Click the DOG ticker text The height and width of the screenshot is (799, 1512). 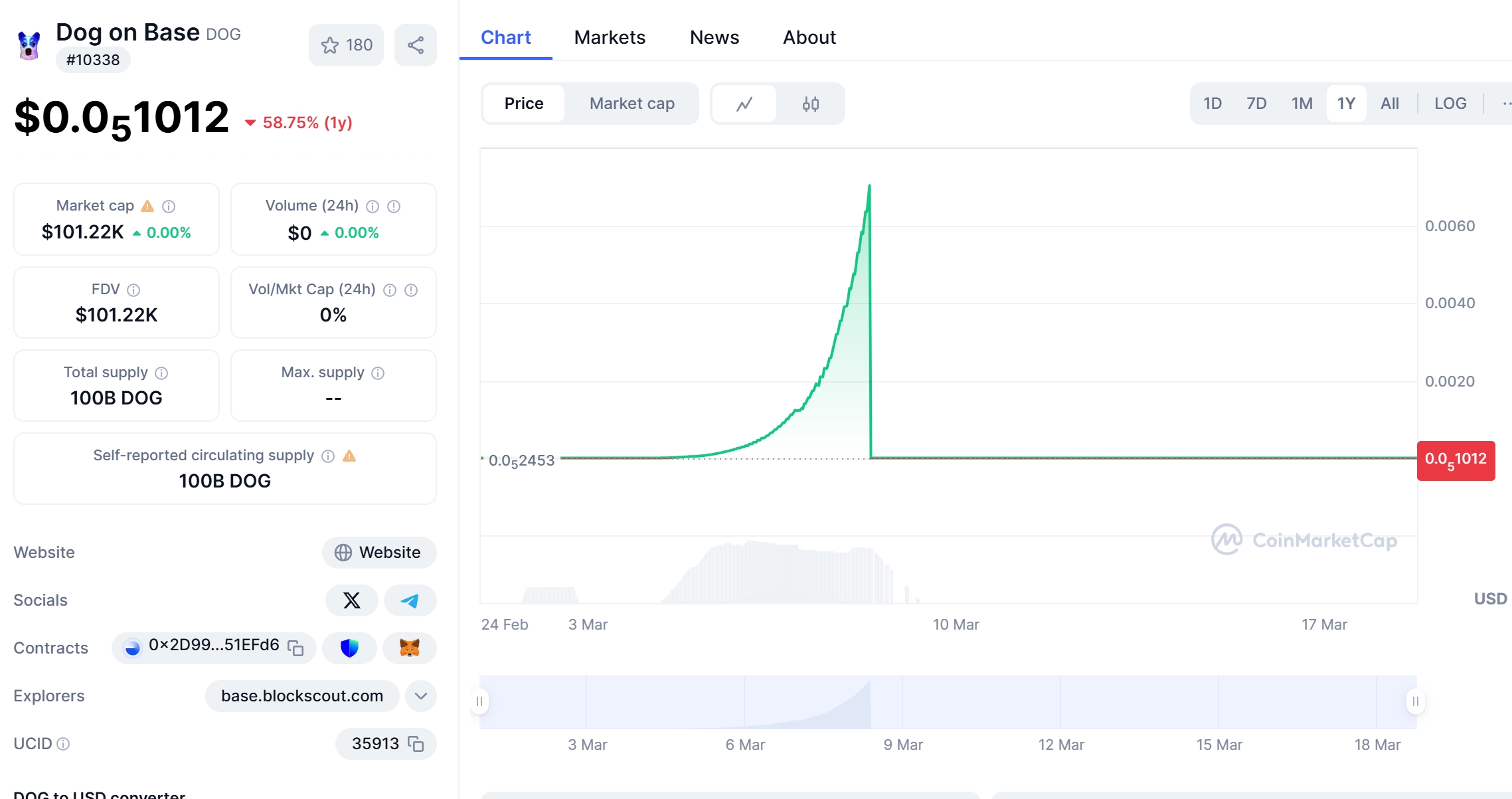[223, 34]
